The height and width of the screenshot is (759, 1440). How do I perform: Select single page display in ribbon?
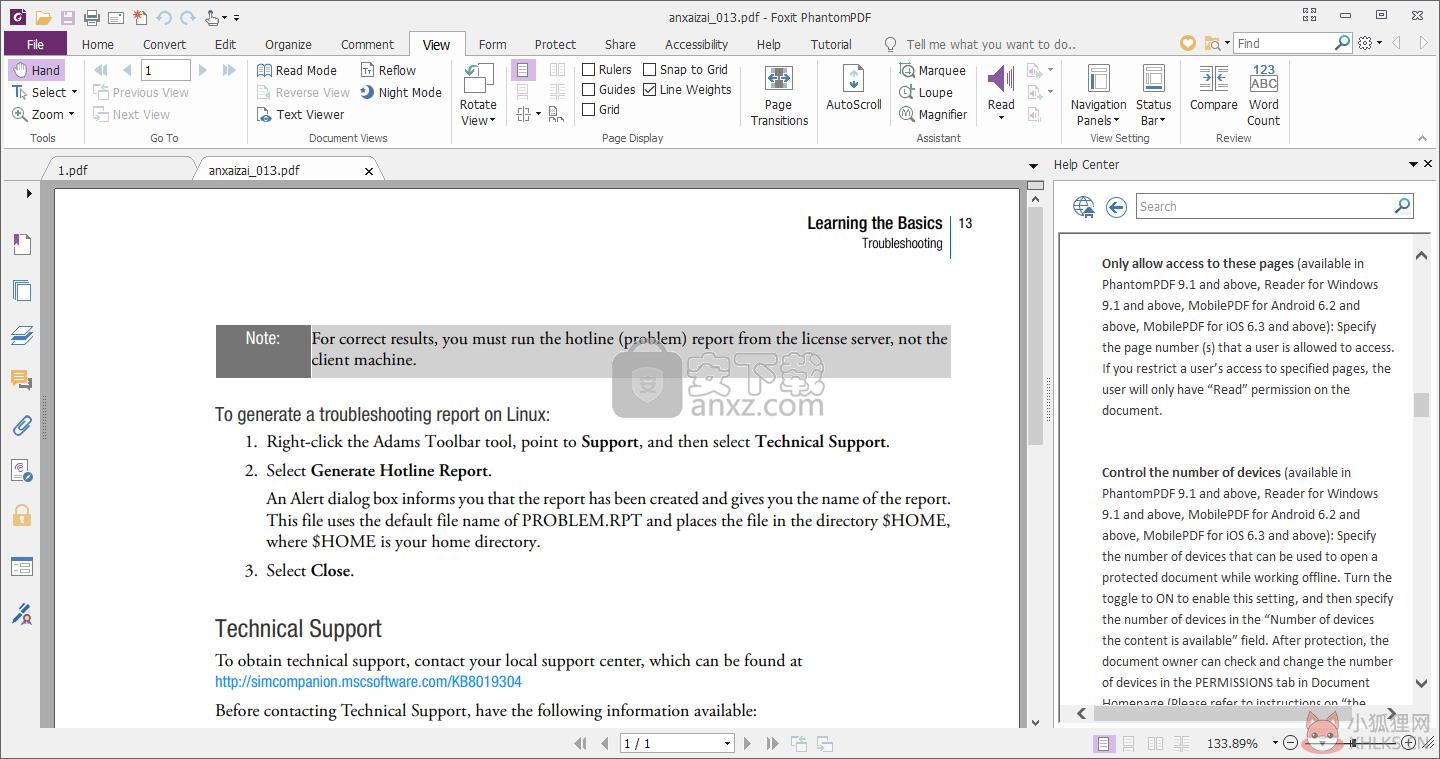click(x=523, y=70)
